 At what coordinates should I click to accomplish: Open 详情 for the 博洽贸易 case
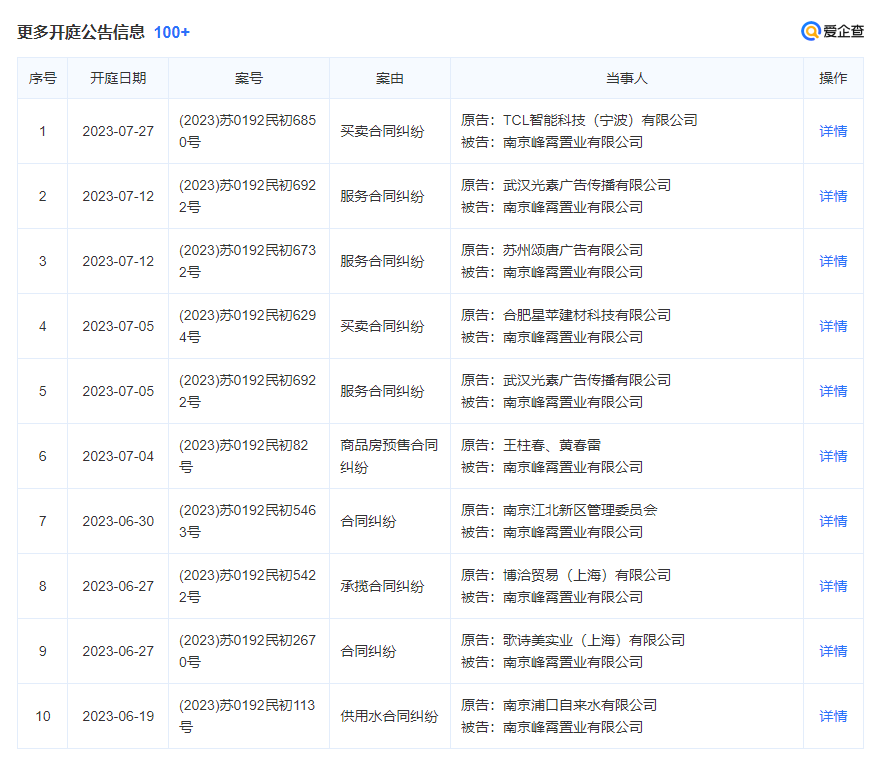tap(833, 586)
